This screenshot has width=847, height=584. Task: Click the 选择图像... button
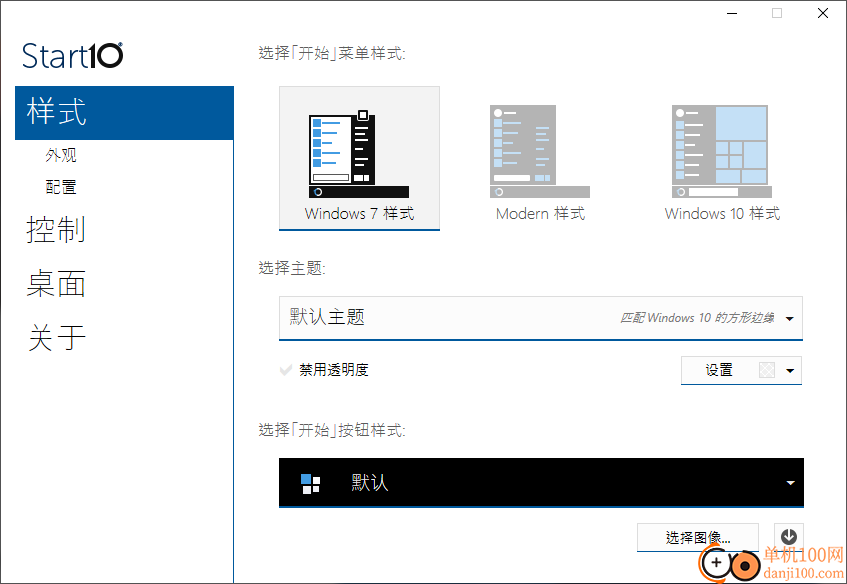(697, 537)
